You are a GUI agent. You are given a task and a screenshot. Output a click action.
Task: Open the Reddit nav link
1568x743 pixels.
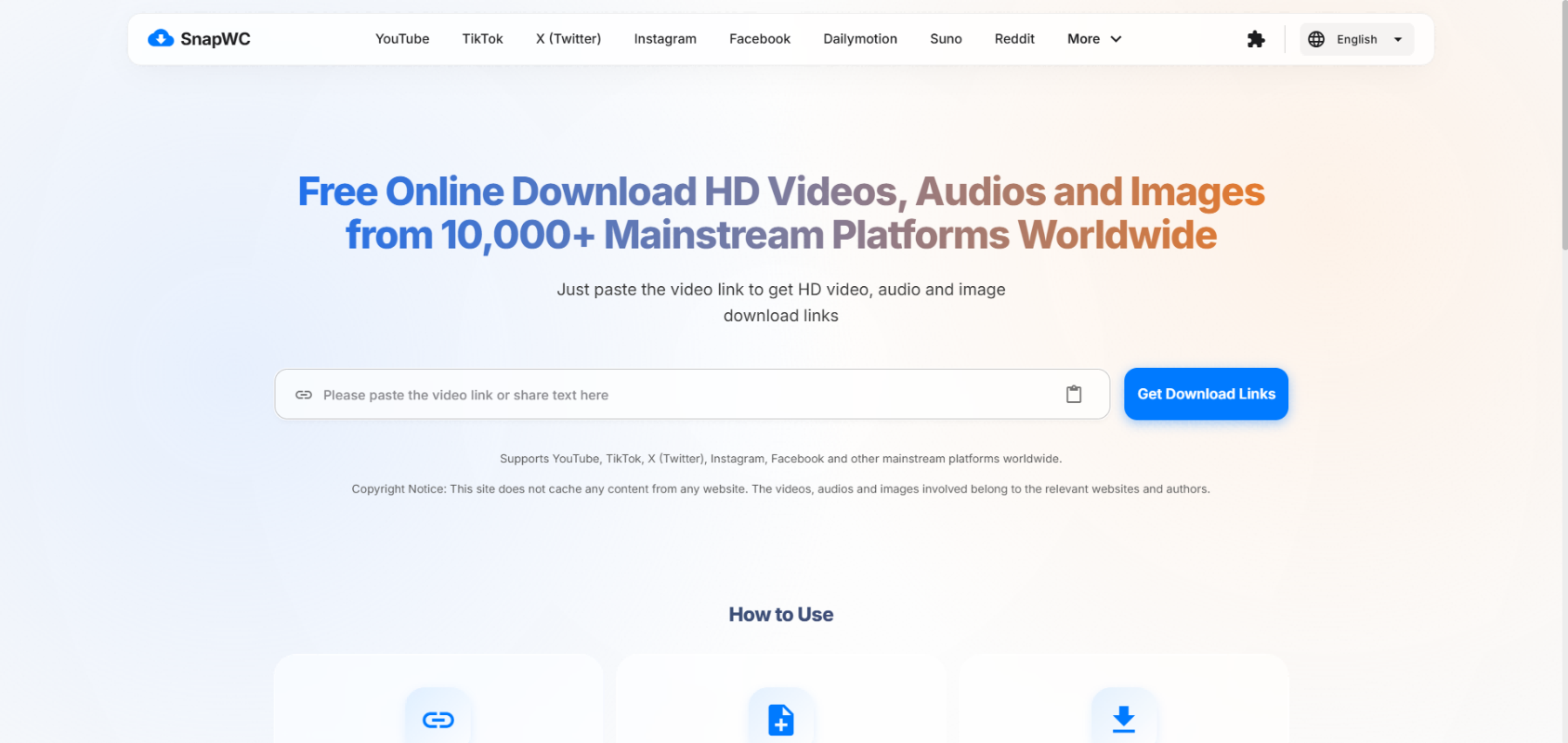tap(1014, 39)
